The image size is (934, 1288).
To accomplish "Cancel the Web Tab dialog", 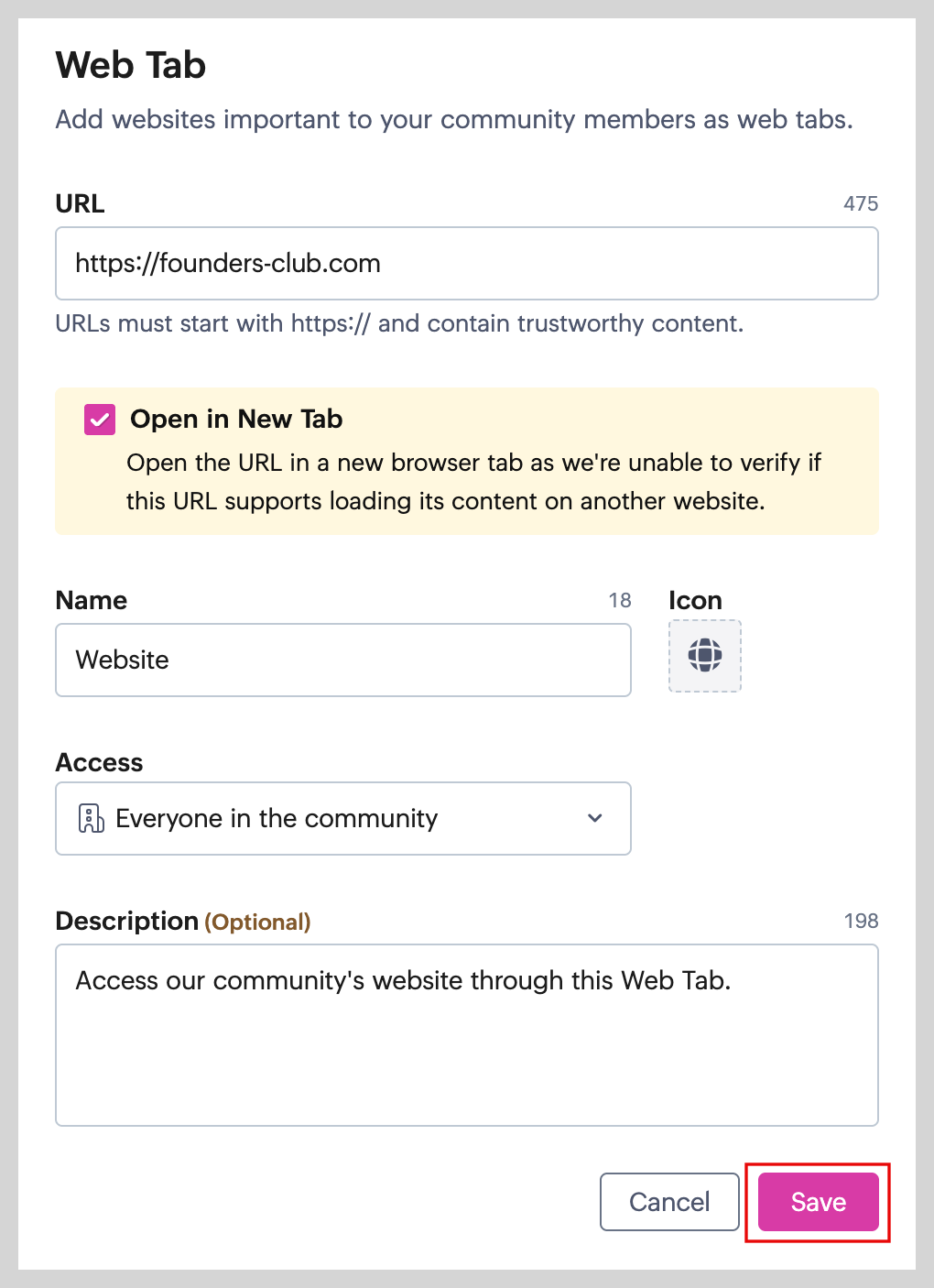I will (x=668, y=1202).
